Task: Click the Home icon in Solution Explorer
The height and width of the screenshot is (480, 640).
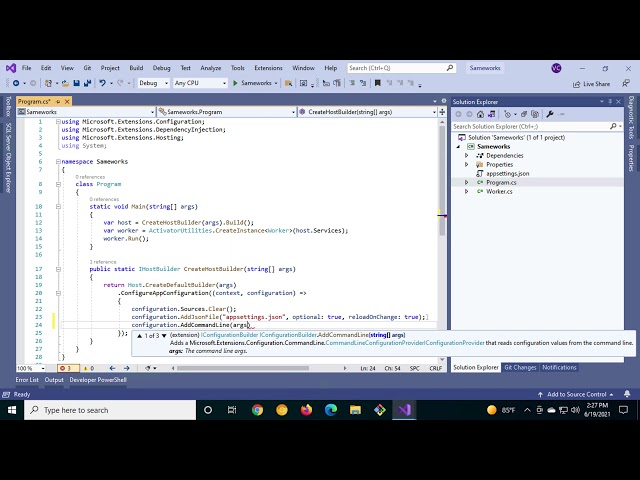Action: 480,114
